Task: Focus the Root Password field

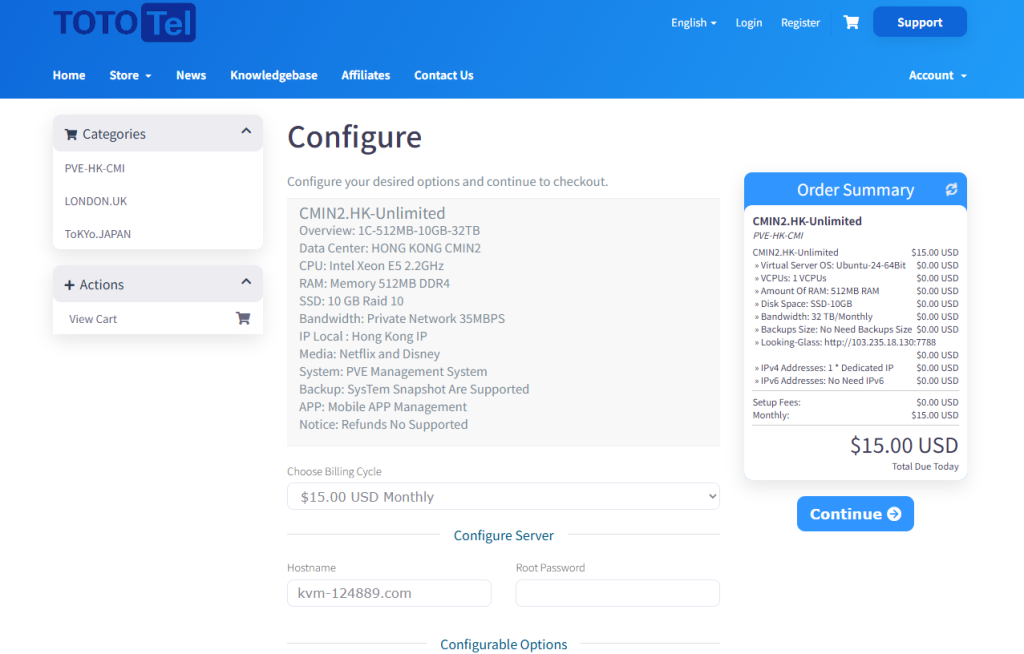Action: (x=617, y=593)
